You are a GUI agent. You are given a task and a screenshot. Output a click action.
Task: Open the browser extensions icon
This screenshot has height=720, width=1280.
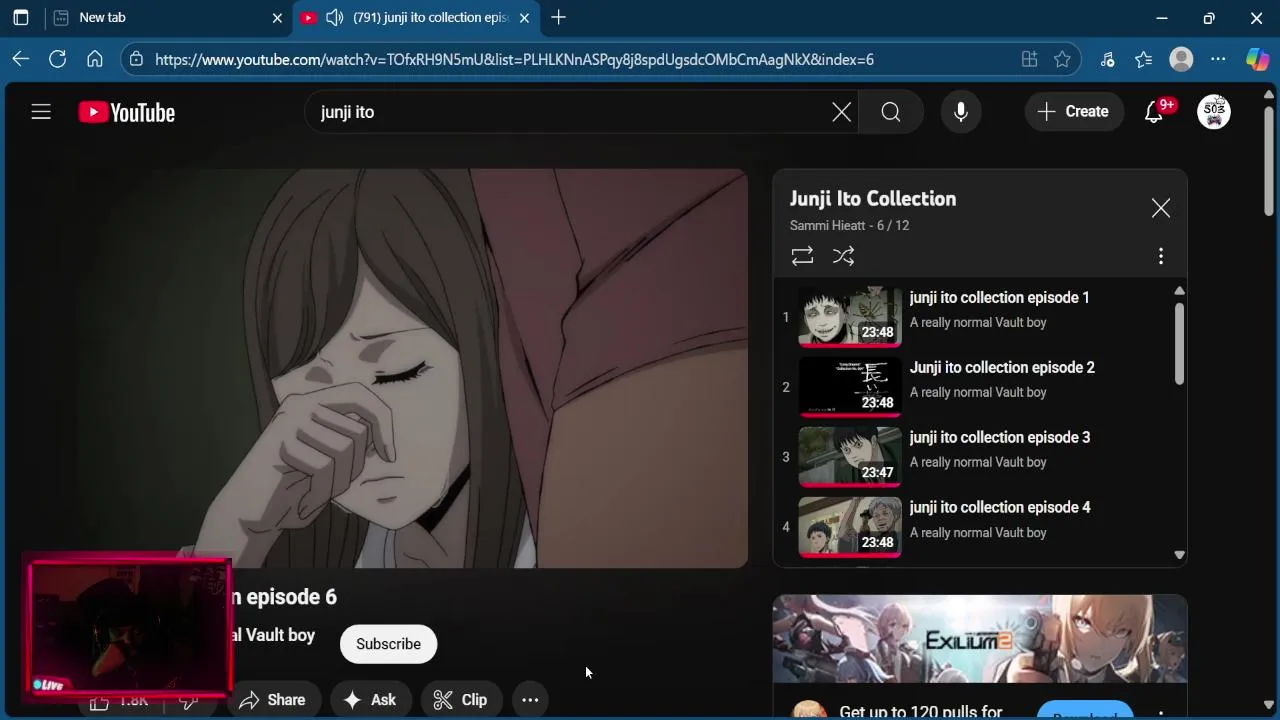click(x=1107, y=60)
